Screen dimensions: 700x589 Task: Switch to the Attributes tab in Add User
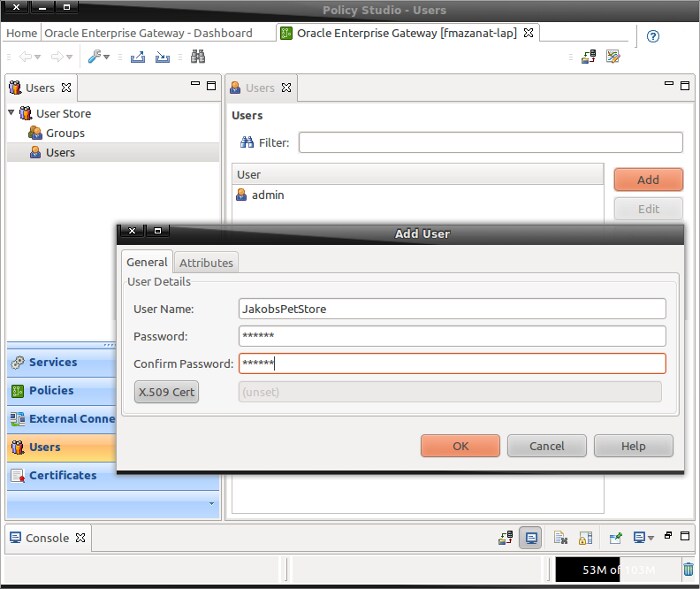tap(206, 263)
